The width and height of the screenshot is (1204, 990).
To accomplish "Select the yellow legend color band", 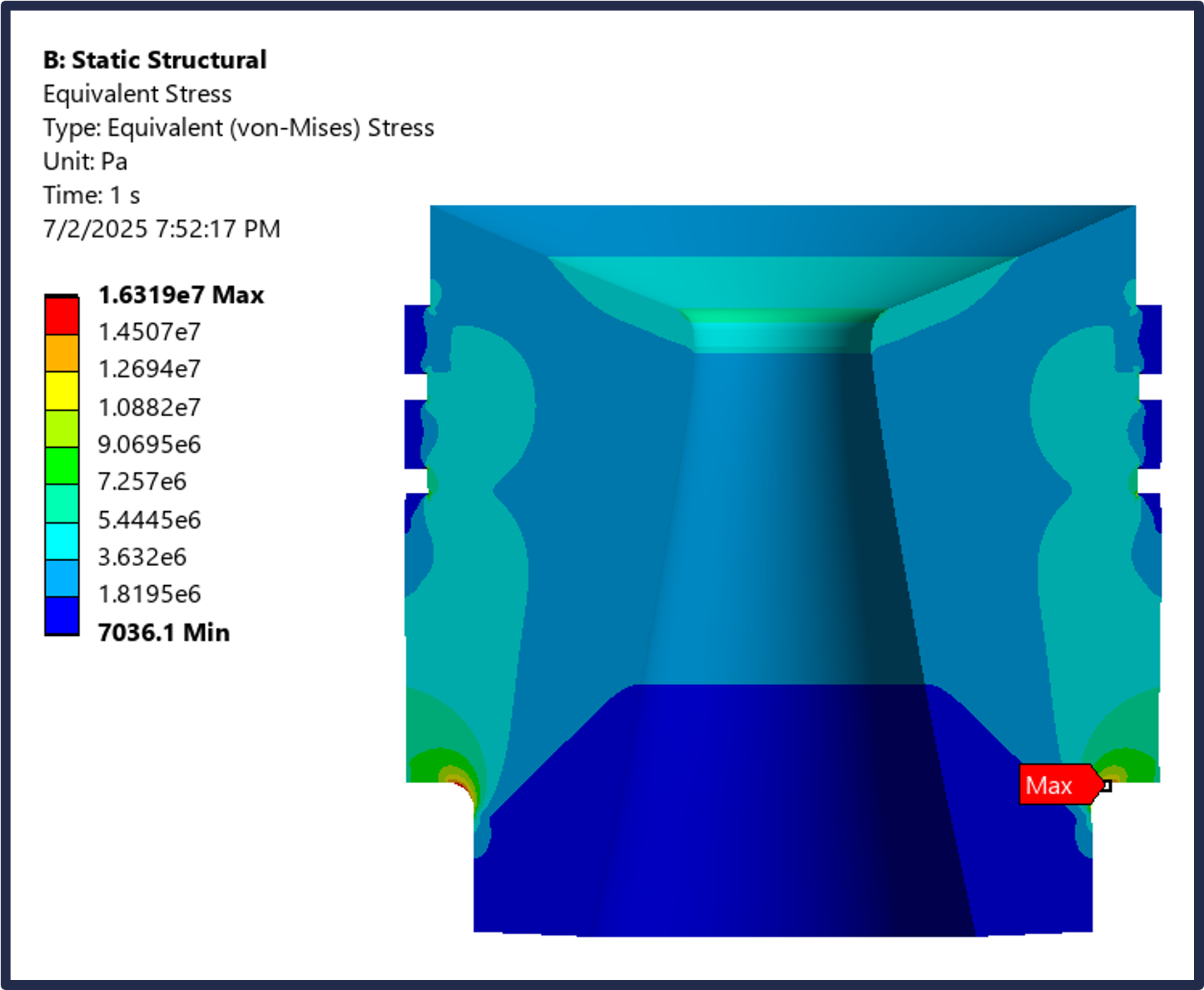I will tap(62, 391).
